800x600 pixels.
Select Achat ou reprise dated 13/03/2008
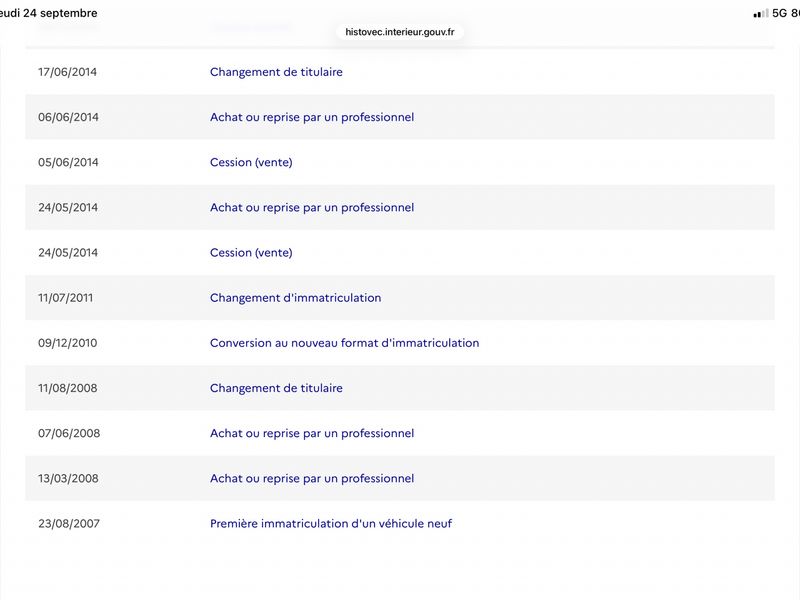pyautogui.click(x=312, y=479)
